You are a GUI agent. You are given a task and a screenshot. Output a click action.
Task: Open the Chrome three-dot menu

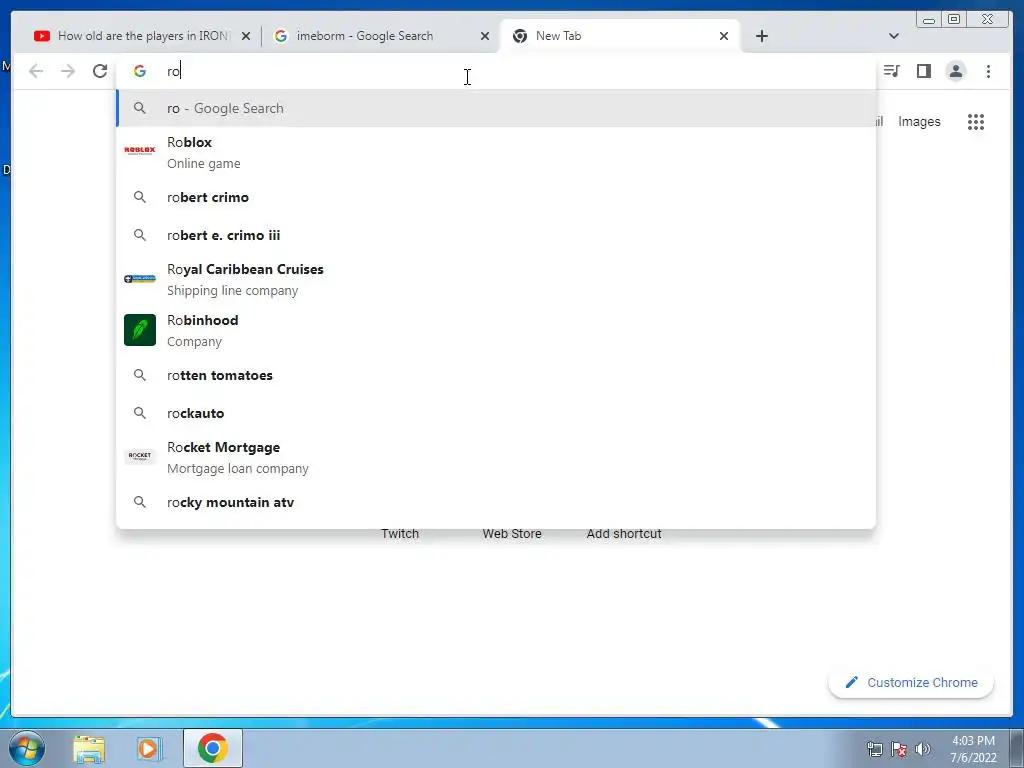coord(988,71)
